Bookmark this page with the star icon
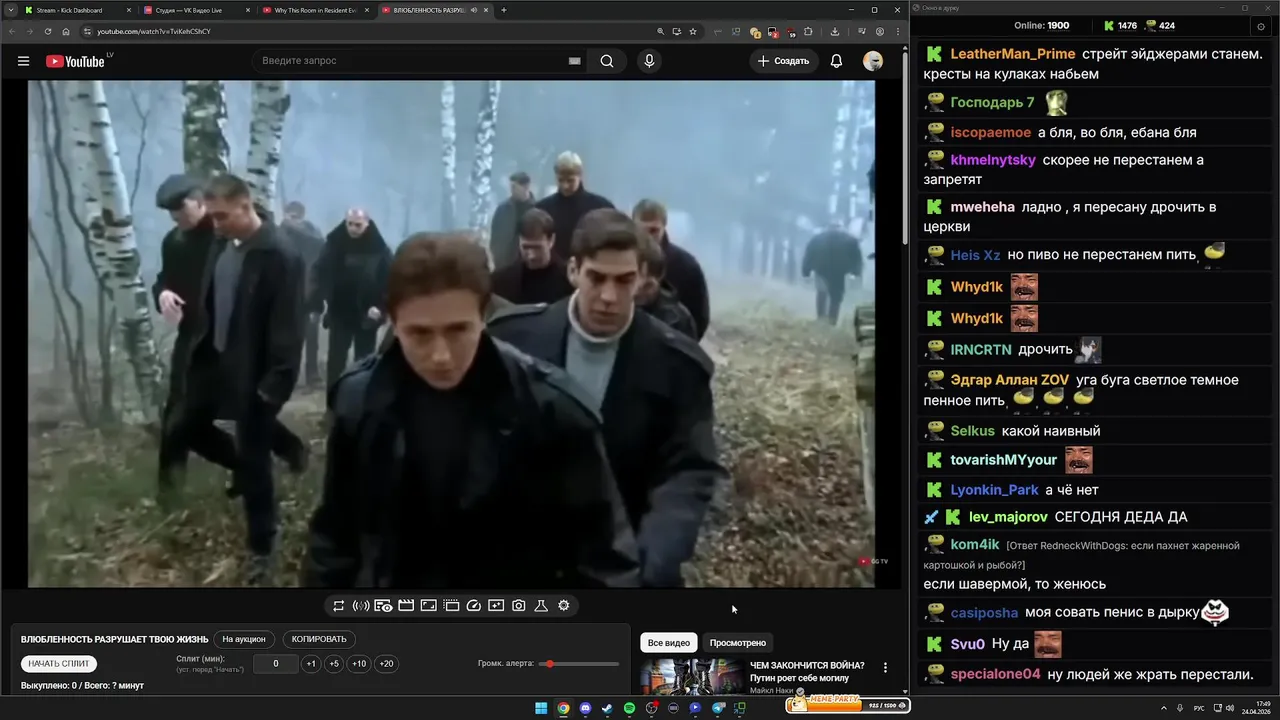Viewport: 1280px width, 720px height. [x=693, y=31]
